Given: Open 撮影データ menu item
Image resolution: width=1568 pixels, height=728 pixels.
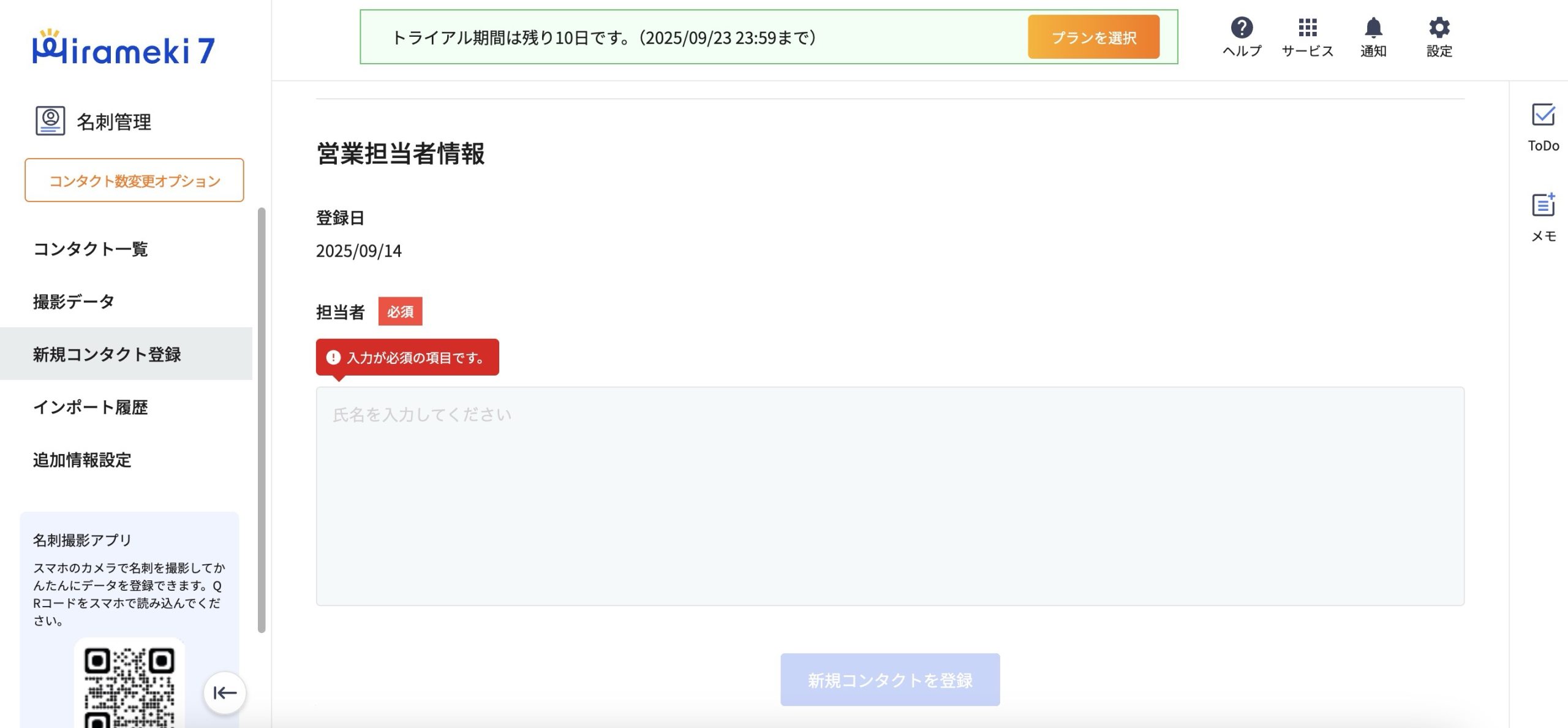Looking at the screenshot, I should (73, 301).
